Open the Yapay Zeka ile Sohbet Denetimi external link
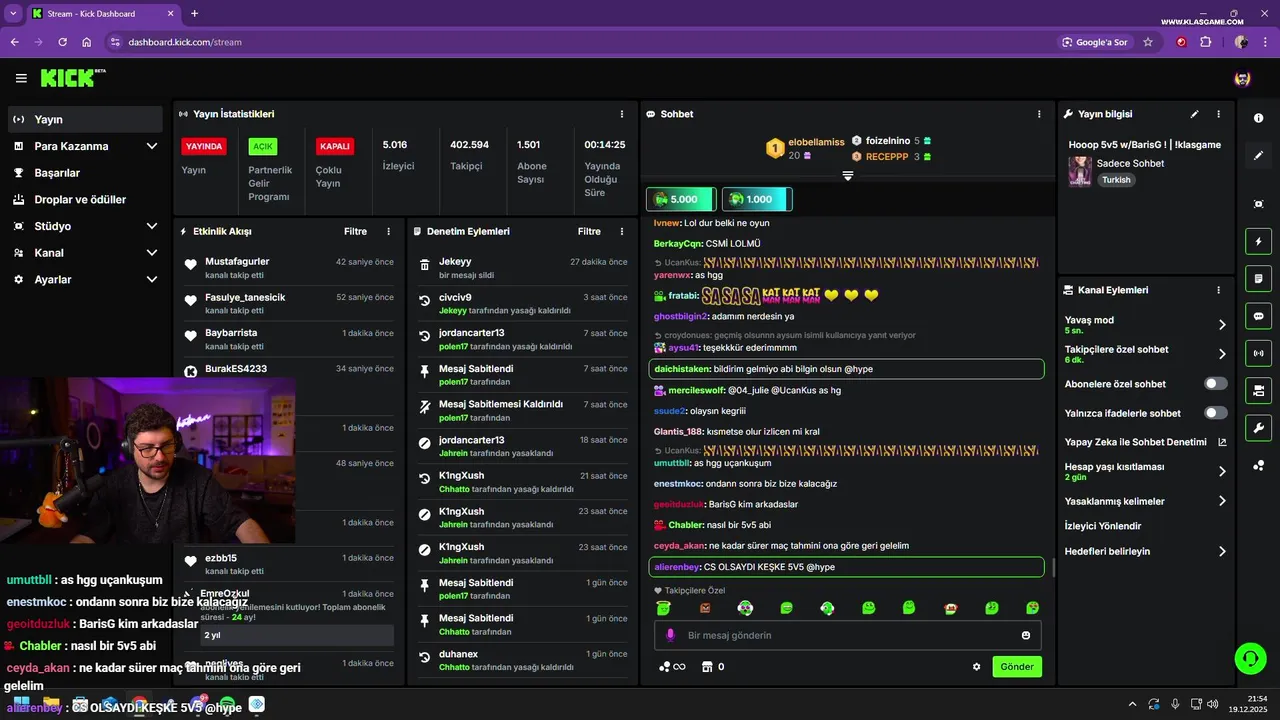The width and height of the screenshot is (1280, 720). pos(1222,442)
